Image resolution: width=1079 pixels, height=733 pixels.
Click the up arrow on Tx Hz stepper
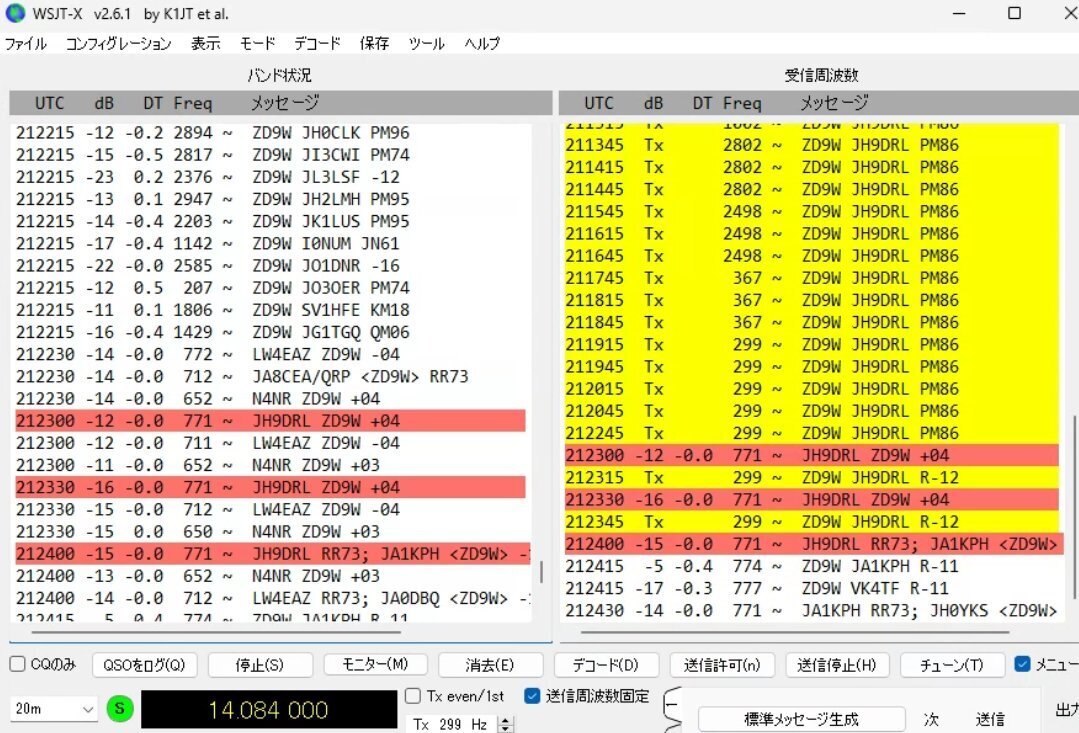coord(505,721)
